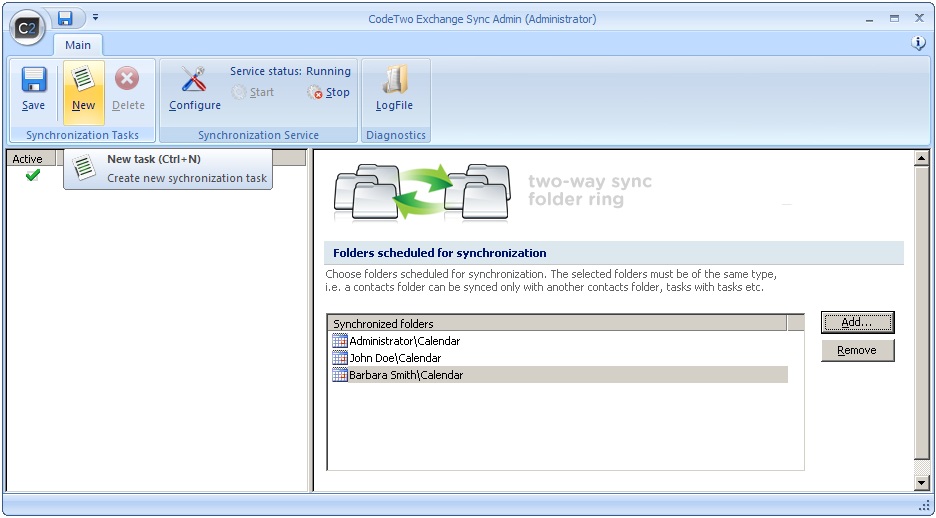
Task: Stop the synchronization service
Action: coord(328,92)
